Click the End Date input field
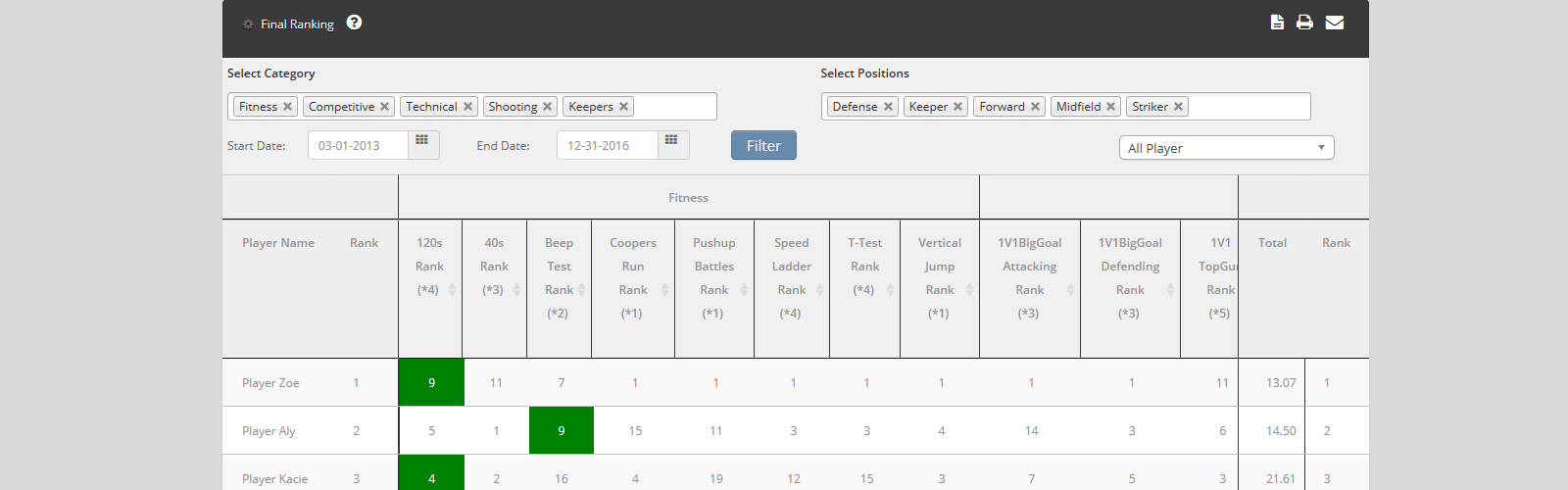1568x490 pixels. [607, 145]
